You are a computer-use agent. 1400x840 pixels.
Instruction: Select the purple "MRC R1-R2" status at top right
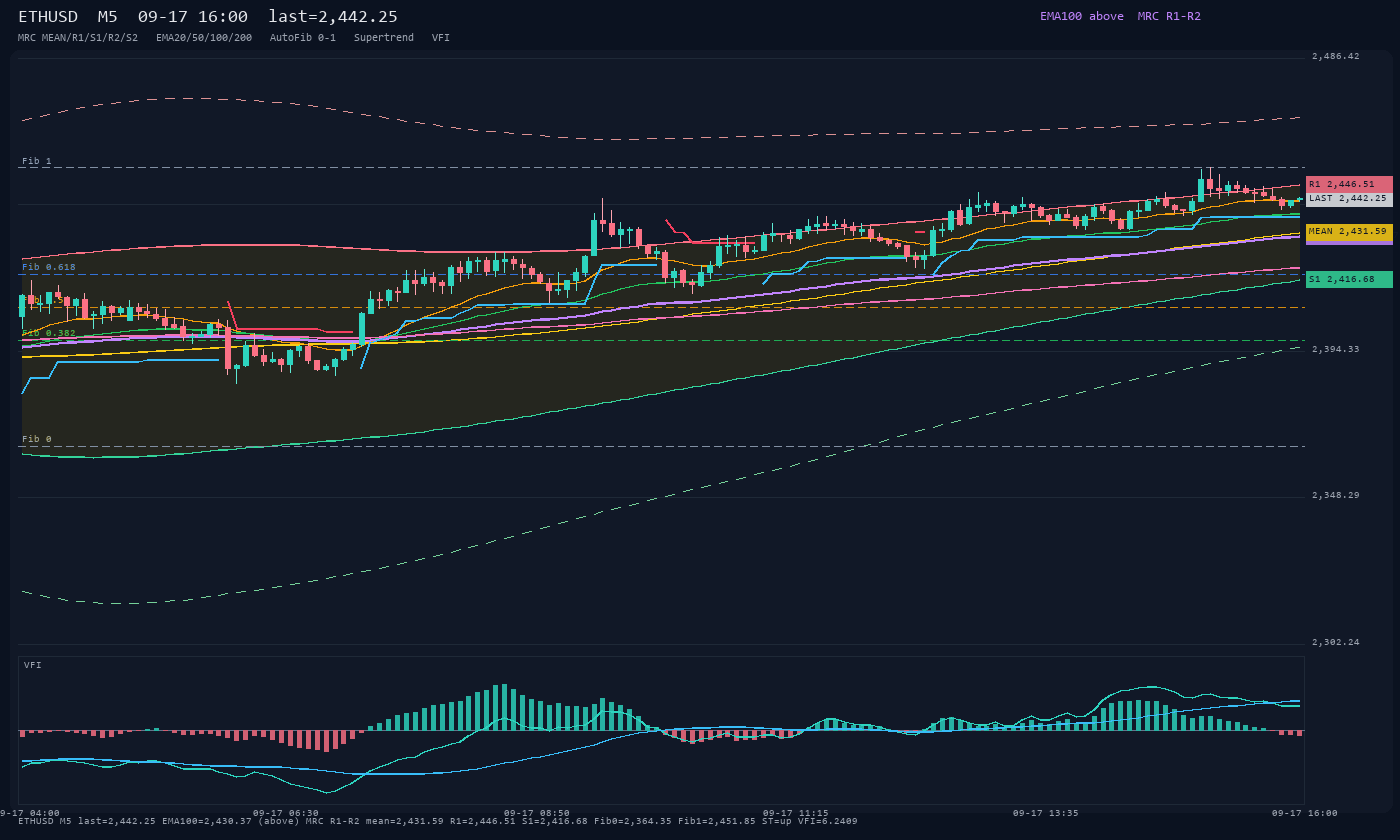tap(1169, 16)
